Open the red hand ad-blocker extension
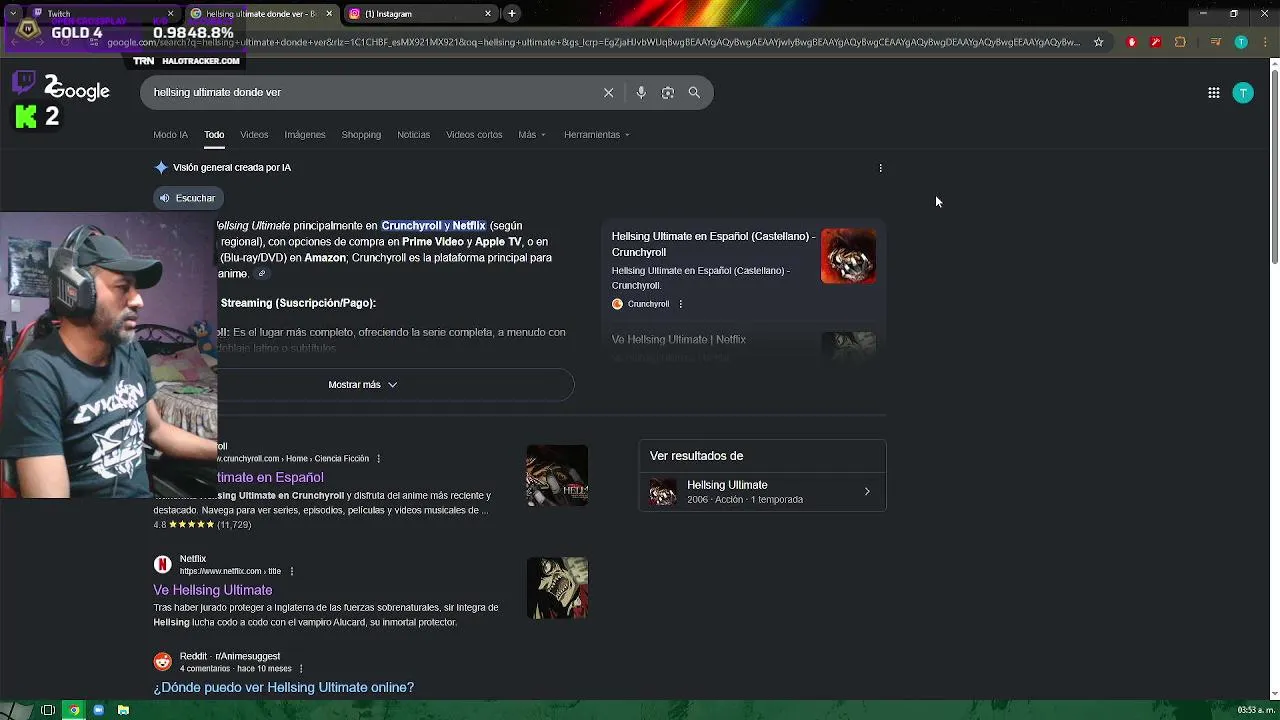This screenshot has height=720, width=1280. coord(1132,42)
